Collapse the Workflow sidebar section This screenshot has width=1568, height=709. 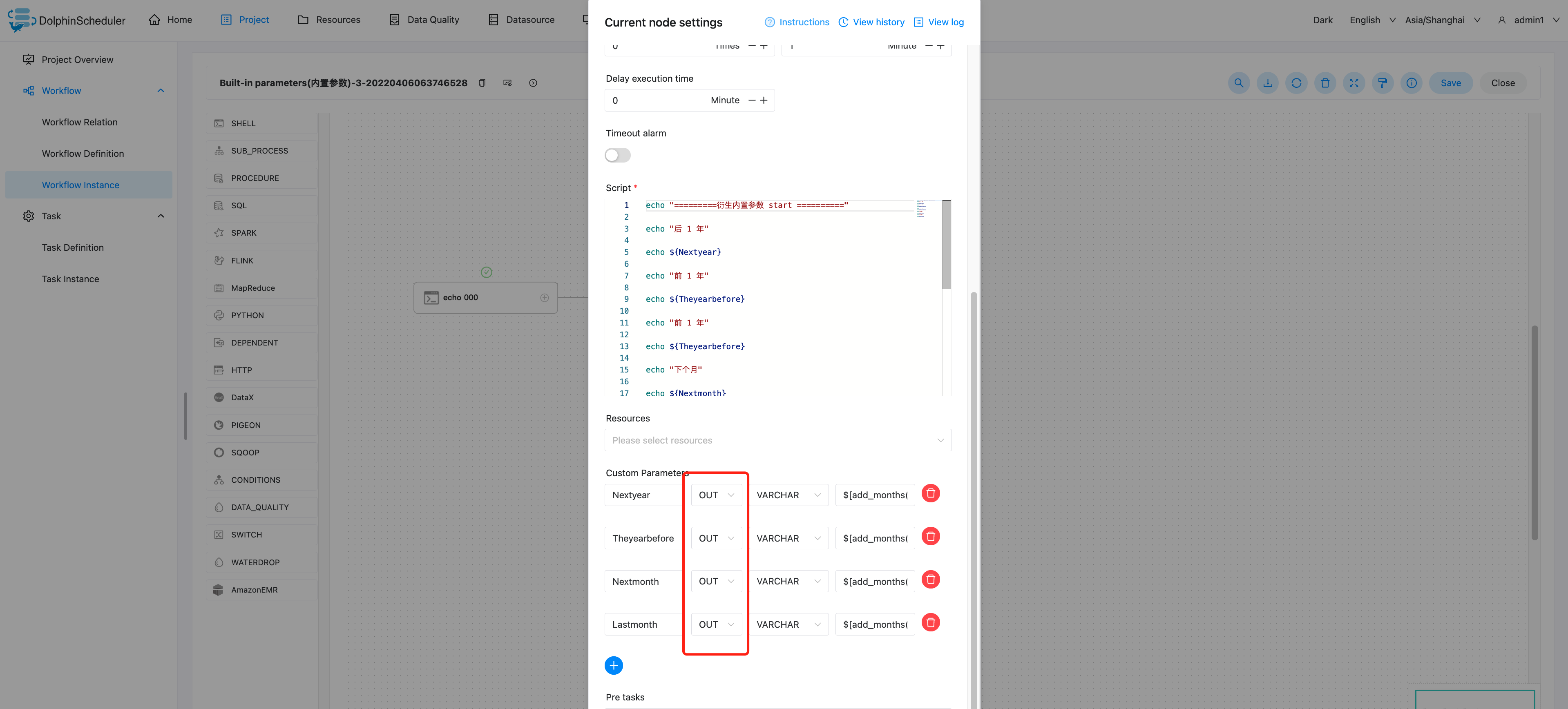click(160, 90)
